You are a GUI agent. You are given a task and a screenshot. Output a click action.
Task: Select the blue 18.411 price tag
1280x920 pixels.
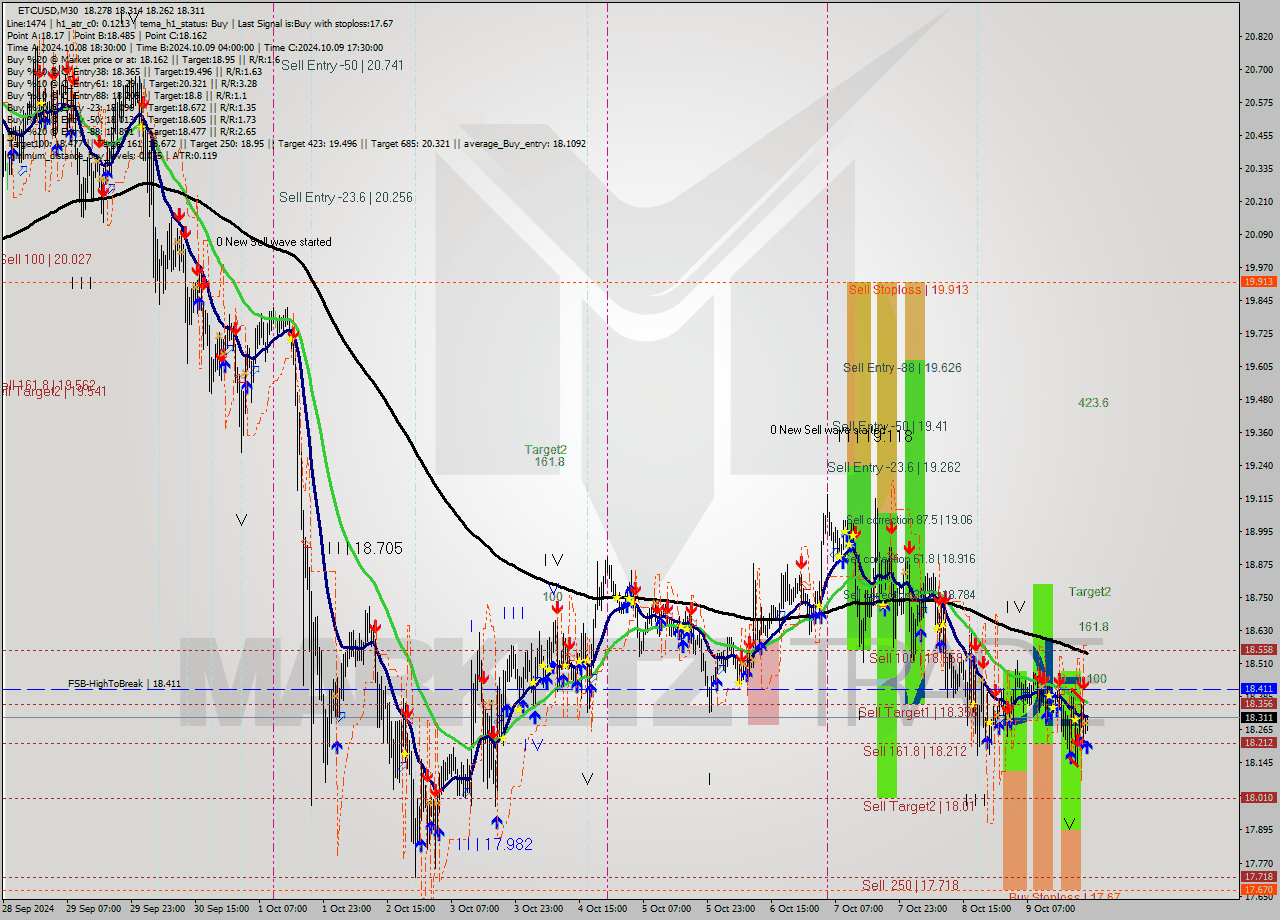pyautogui.click(x=1258, y=689)
